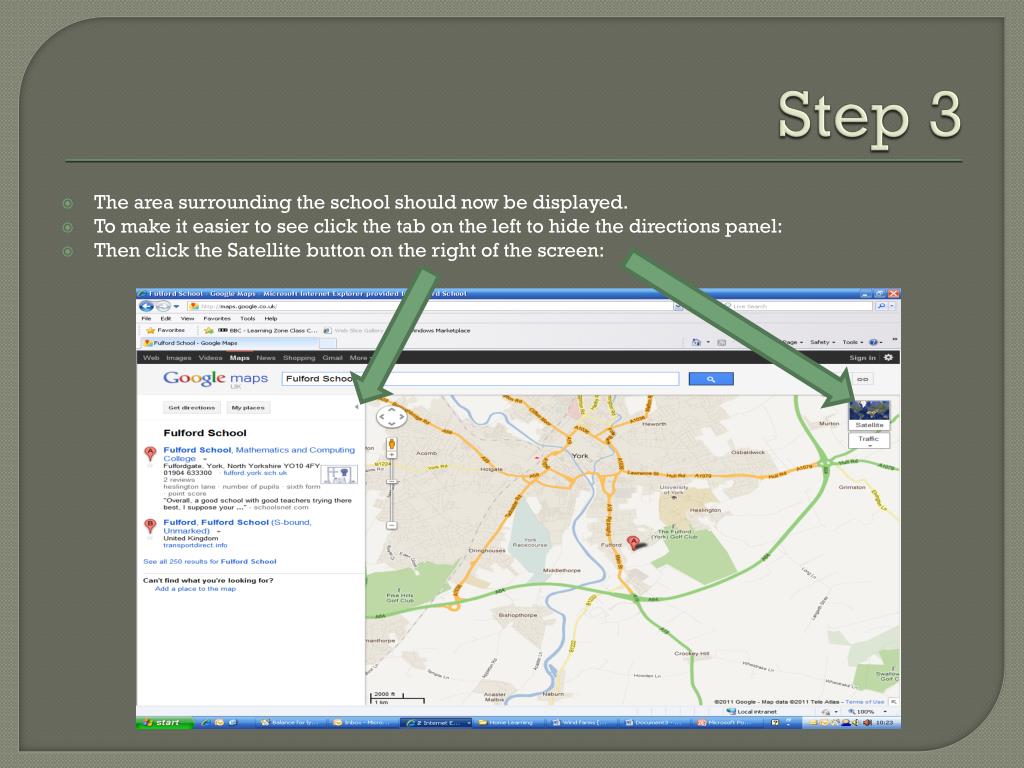The height and width of the screenshot is (768, 1024).
Task: Open the View menu
Action: [x=187, y=319]
